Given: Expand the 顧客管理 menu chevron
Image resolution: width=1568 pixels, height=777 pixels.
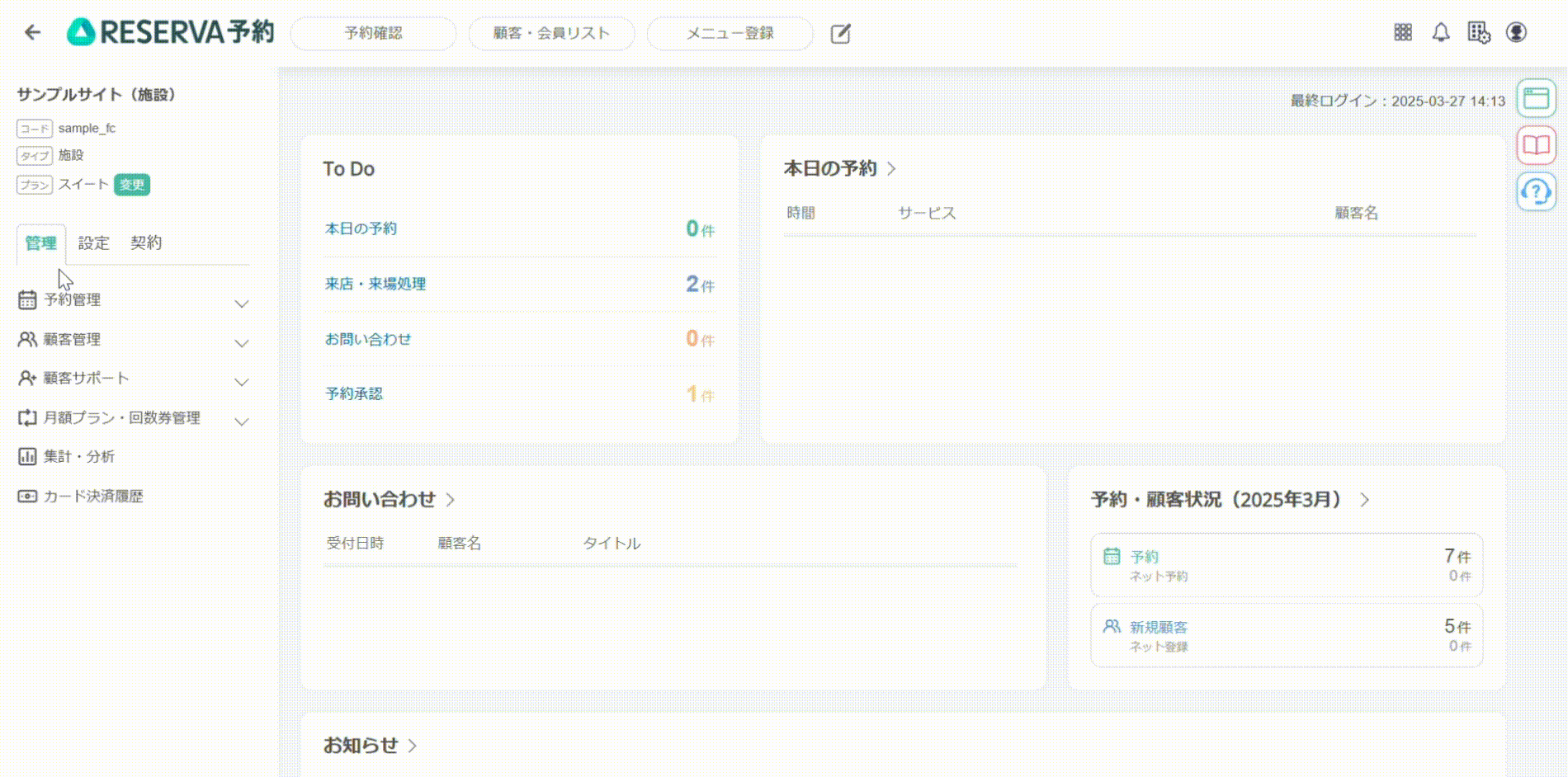Looking at the screenshot, I should [242, 343].
